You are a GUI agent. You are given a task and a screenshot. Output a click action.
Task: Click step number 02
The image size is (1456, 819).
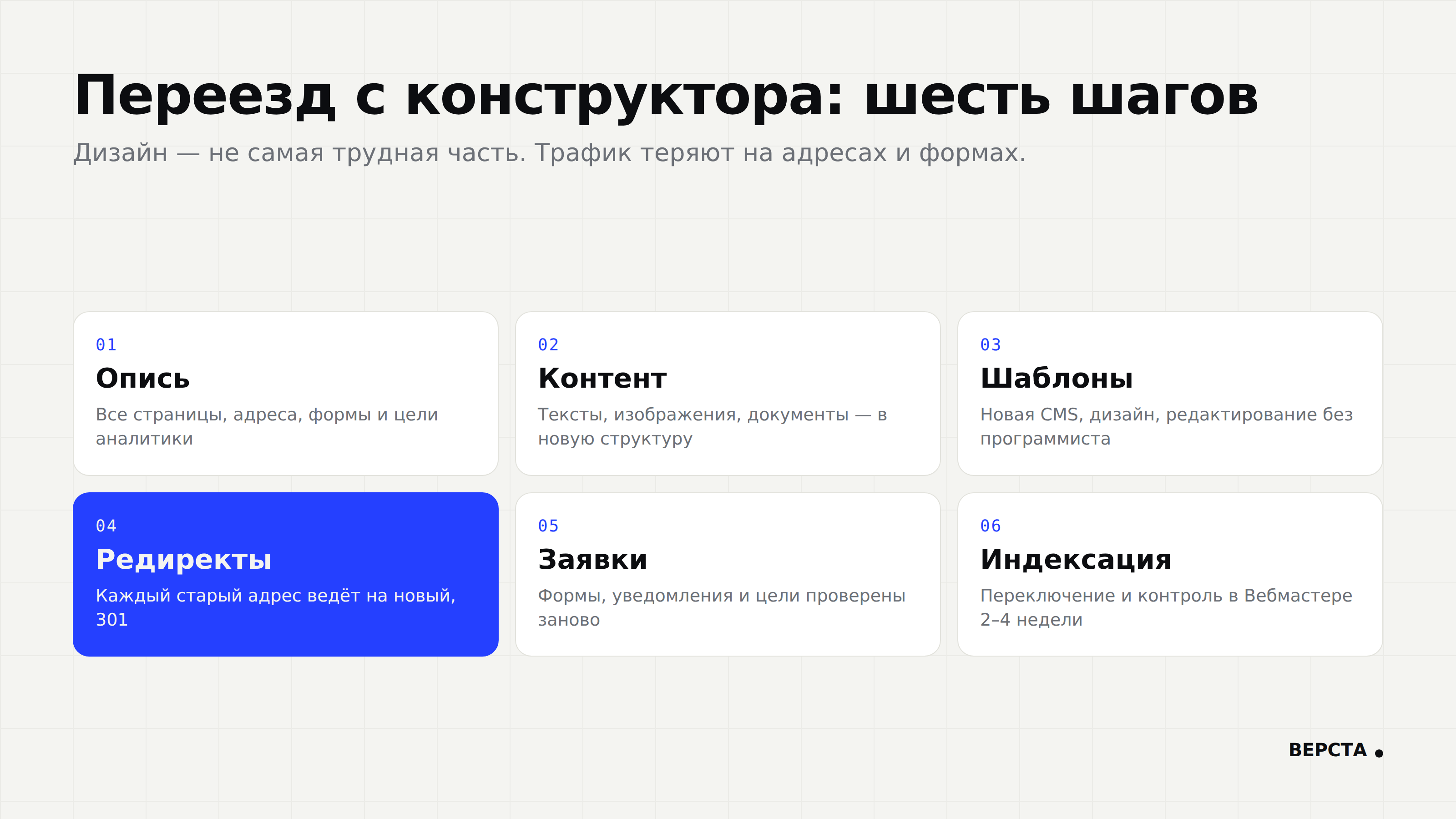pos(548,345)
